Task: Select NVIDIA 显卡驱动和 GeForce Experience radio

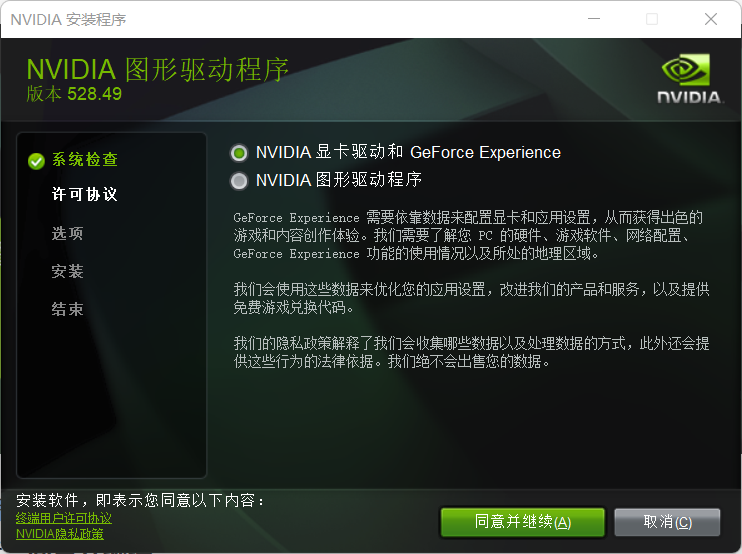Action: pyautogui.click(x=239, y=153)
